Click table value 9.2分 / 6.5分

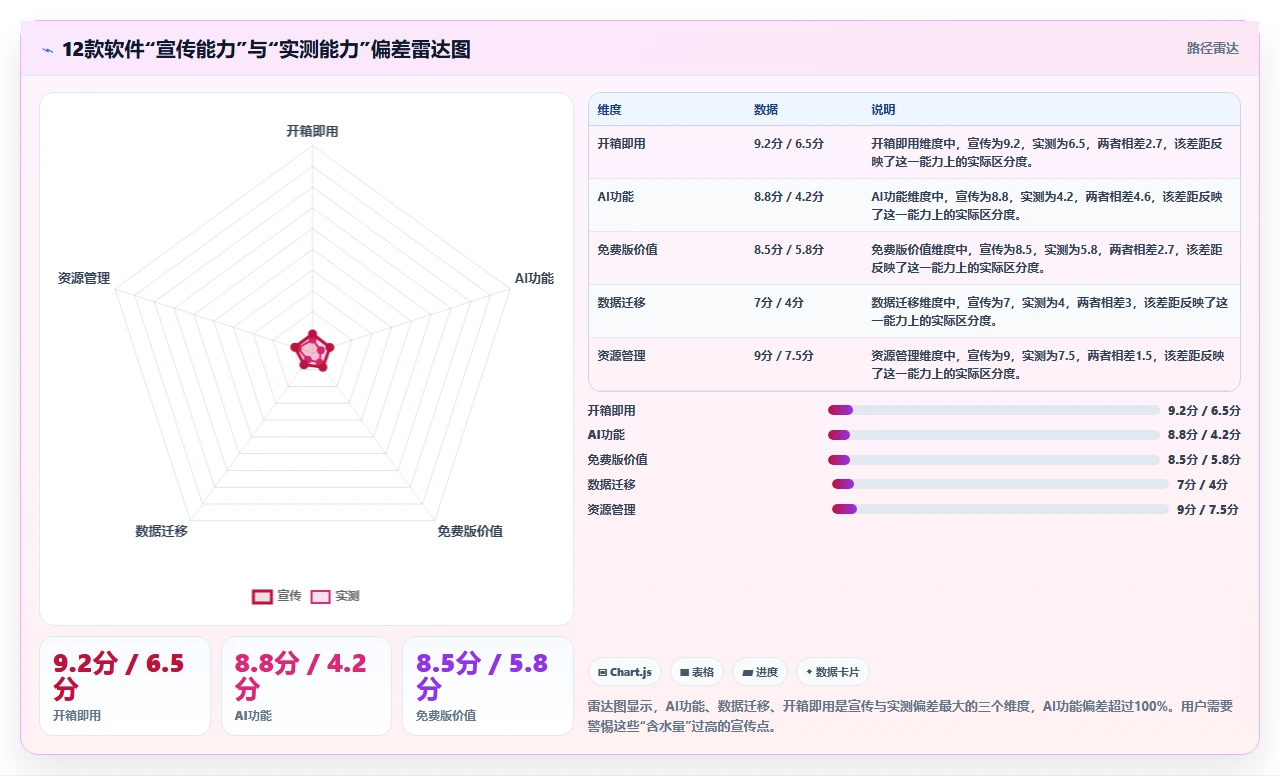pyautogui.click(x=789, y=144)
